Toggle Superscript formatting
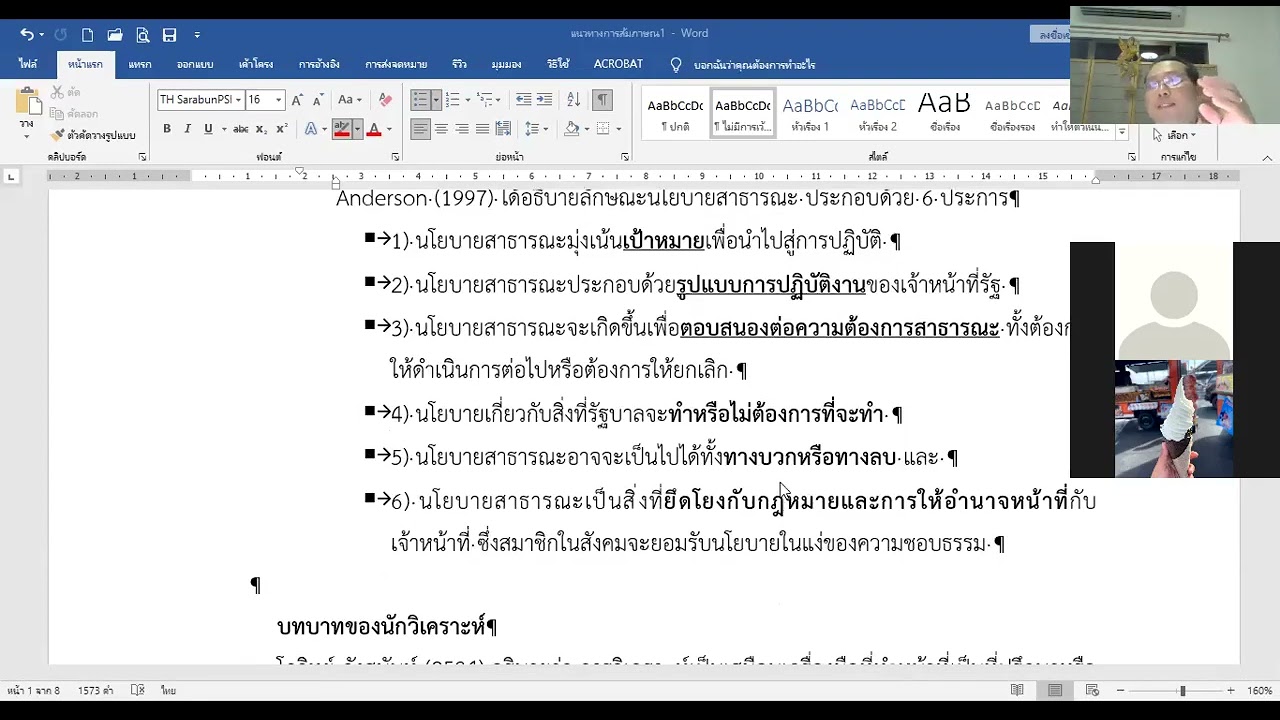 click(282, 129)
